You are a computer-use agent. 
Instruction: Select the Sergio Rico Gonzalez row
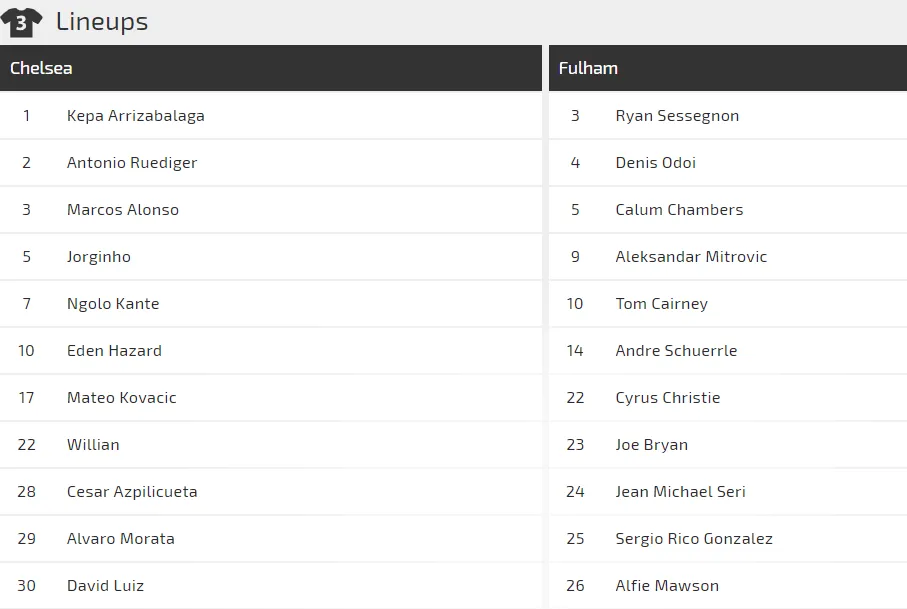tap(728, 538)
